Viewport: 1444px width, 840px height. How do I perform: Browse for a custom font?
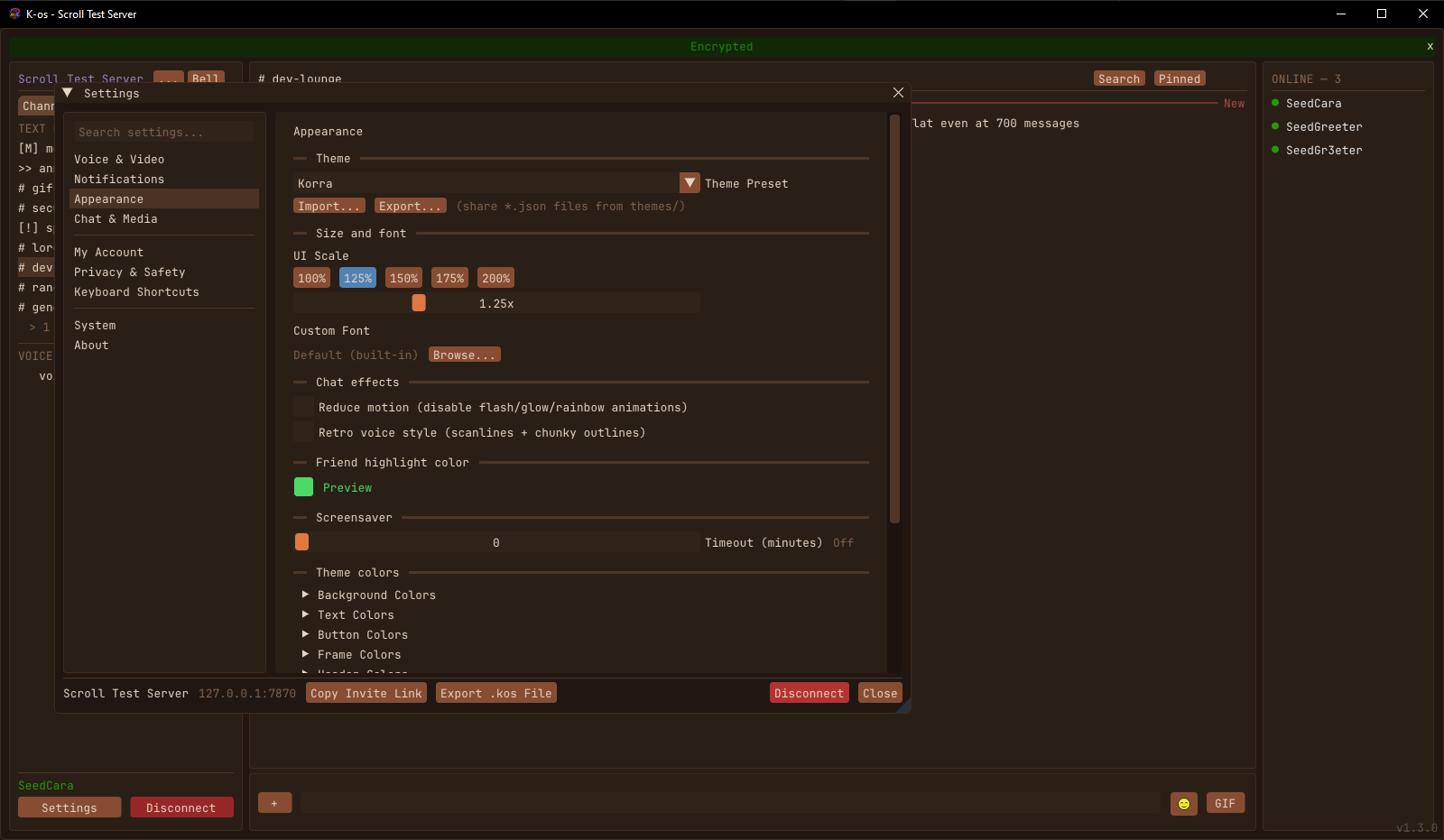[x=465, y=355]
